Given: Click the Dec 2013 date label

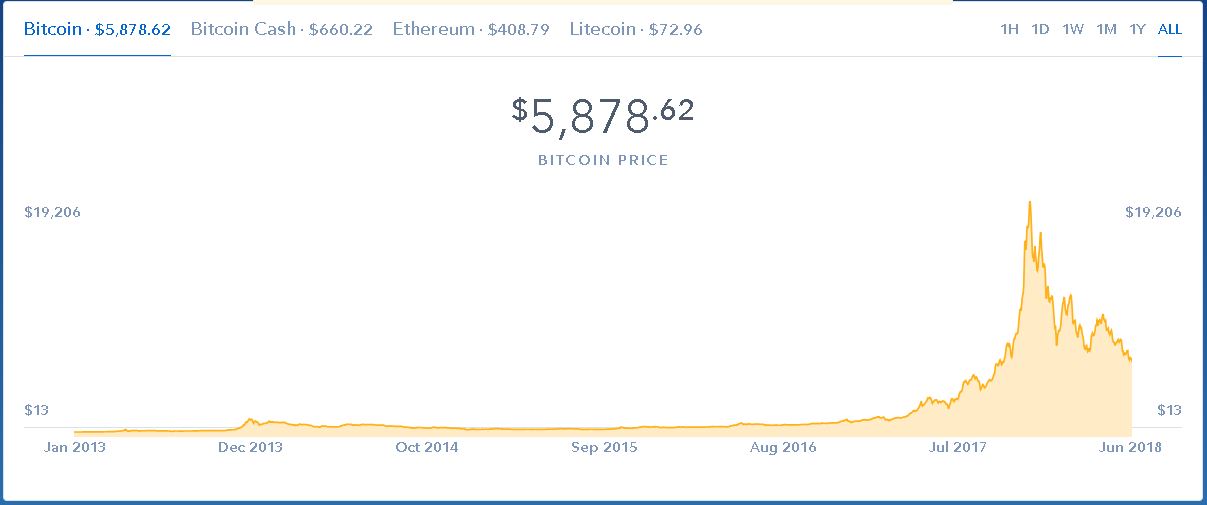Looking at the screenshot, I should (x=250, y=447).
